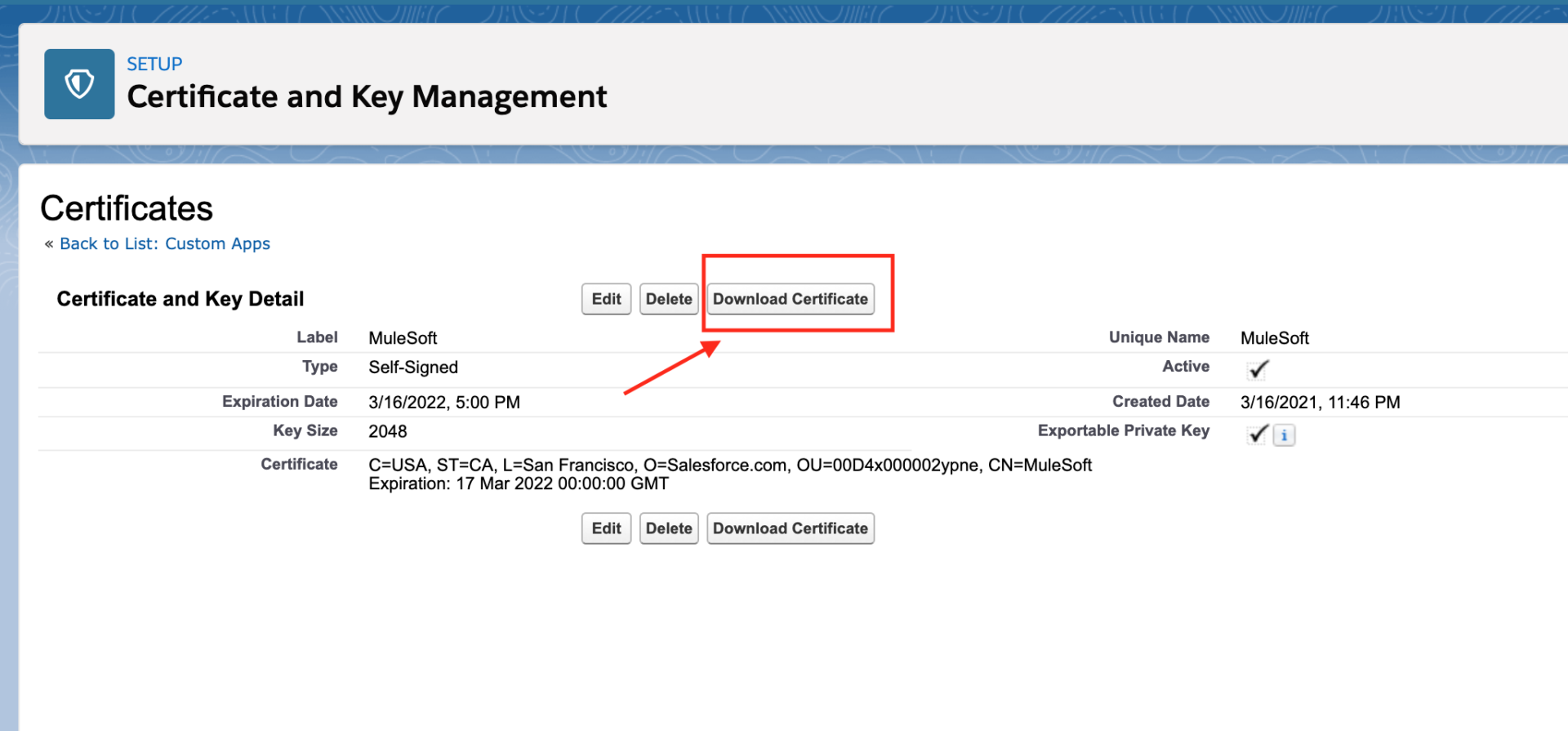Click the bottom Download Certificate button
This screenshot has width=1568, height=731.
tap(790, 528)
